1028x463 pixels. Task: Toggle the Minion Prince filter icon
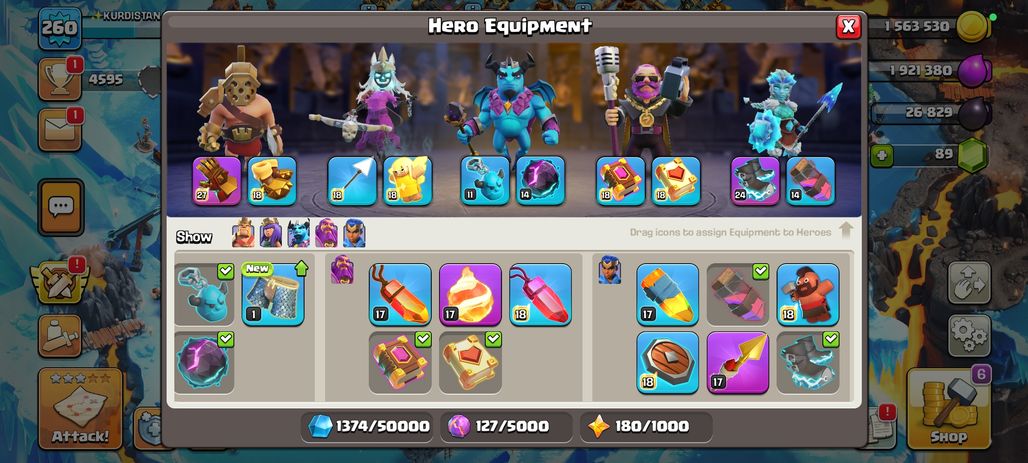[298, 233]
